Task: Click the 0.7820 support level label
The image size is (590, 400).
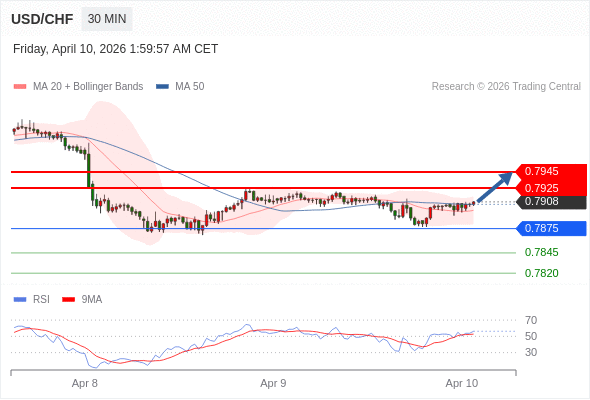Action: 541,273
